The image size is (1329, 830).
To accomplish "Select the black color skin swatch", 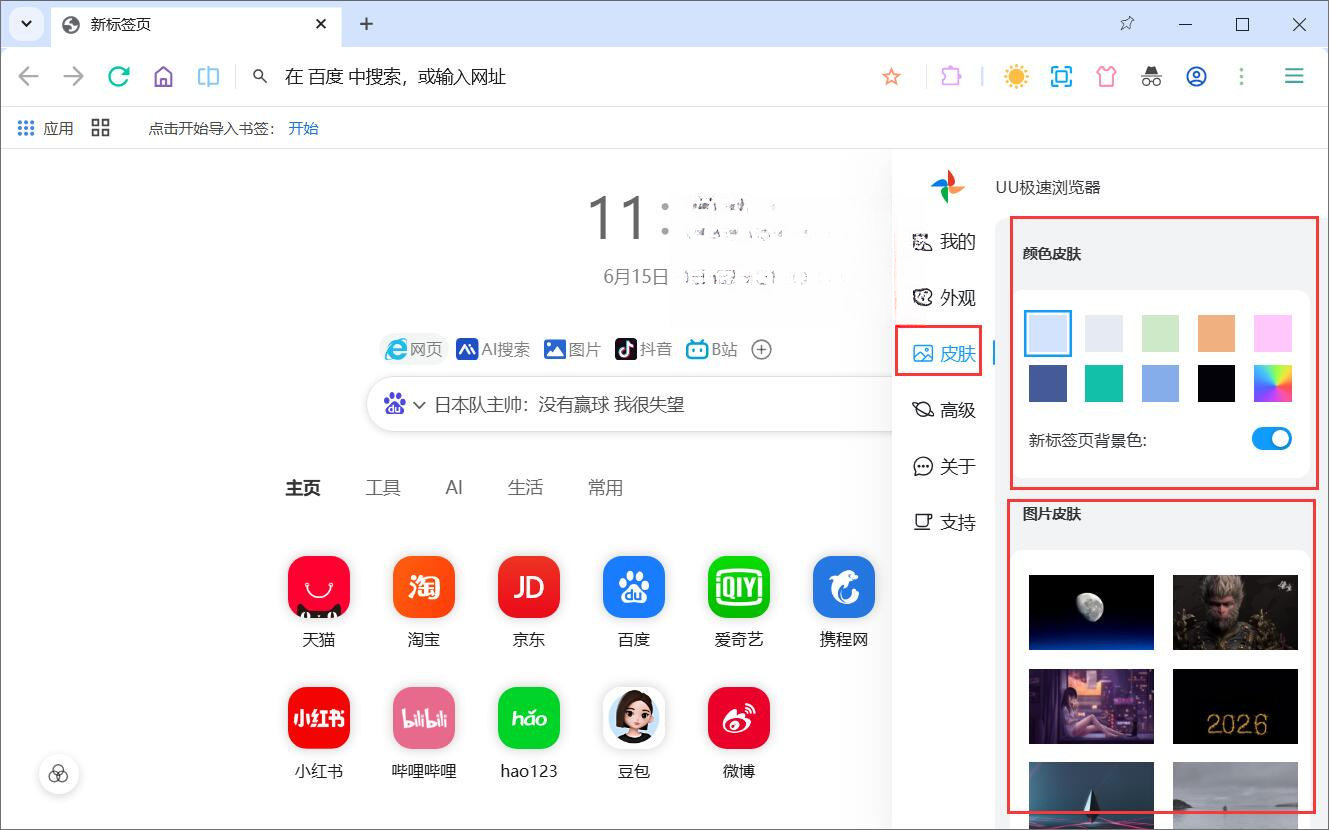I will (1216, 383).
